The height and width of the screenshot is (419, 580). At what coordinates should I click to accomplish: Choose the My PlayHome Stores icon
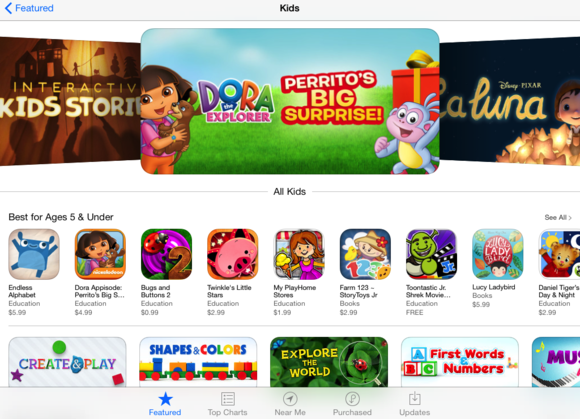299,254
